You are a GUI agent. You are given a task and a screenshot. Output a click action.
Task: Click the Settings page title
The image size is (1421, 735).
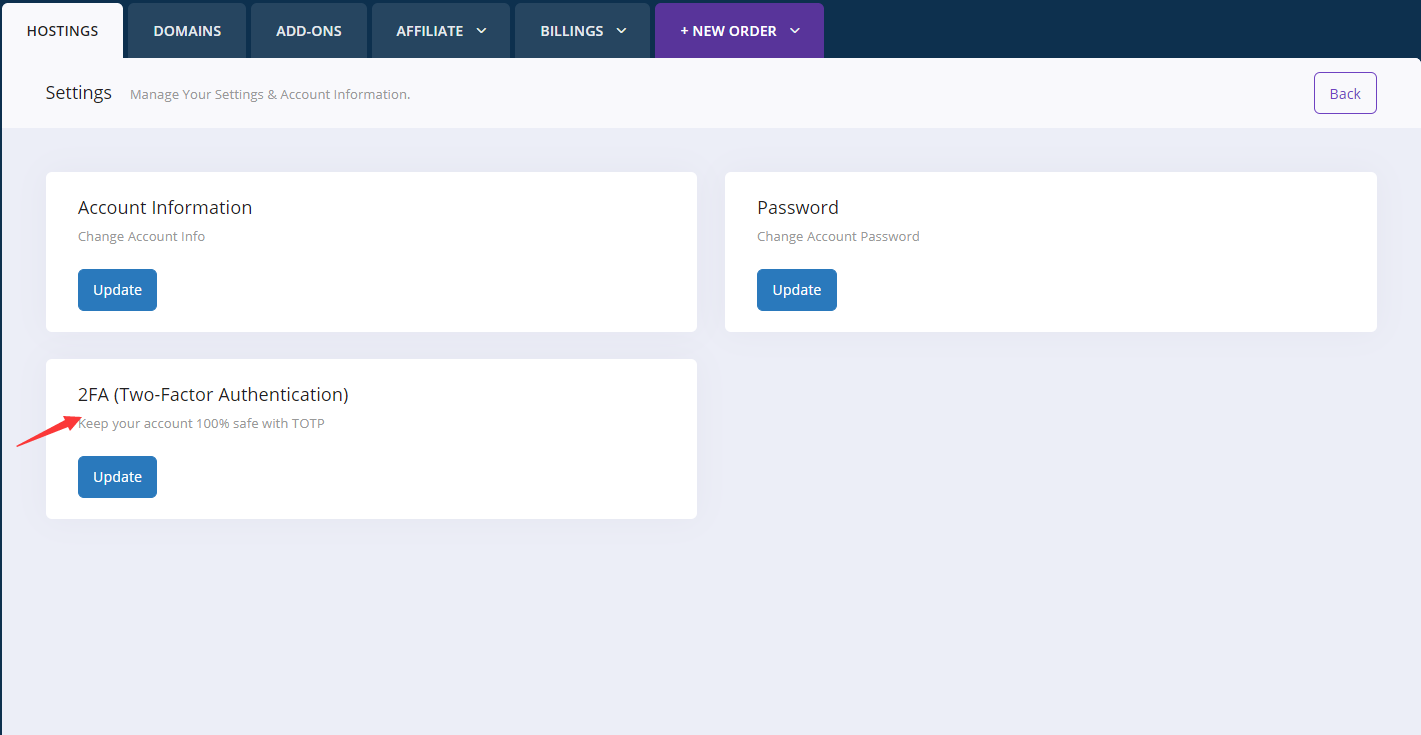78,93
